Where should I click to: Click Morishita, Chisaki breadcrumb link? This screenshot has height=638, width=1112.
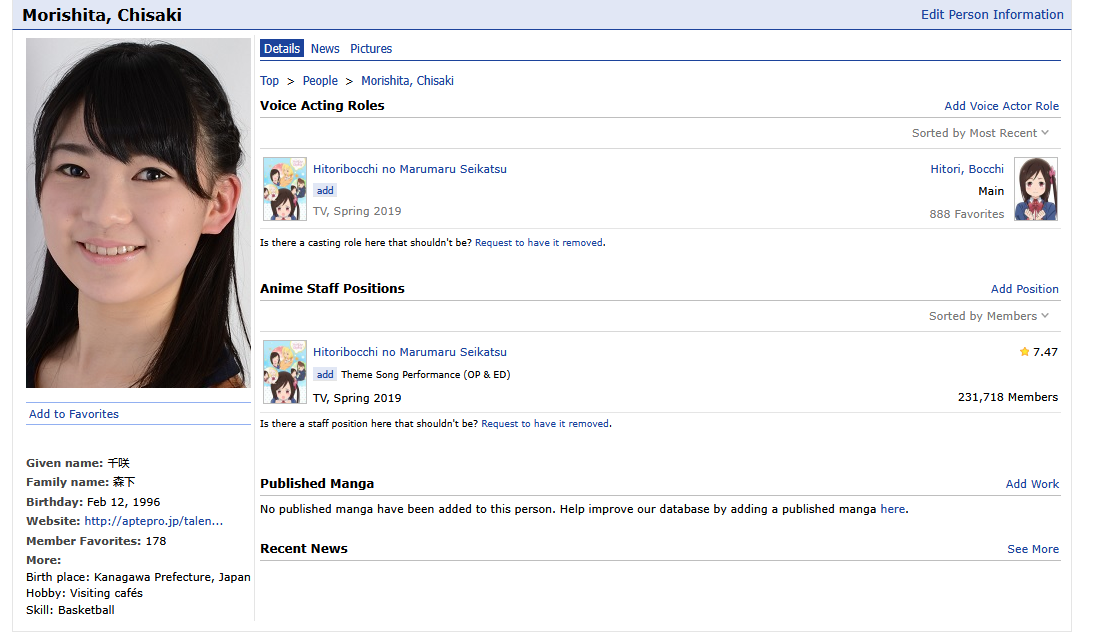pyautogui.click(x=407, y=81)
